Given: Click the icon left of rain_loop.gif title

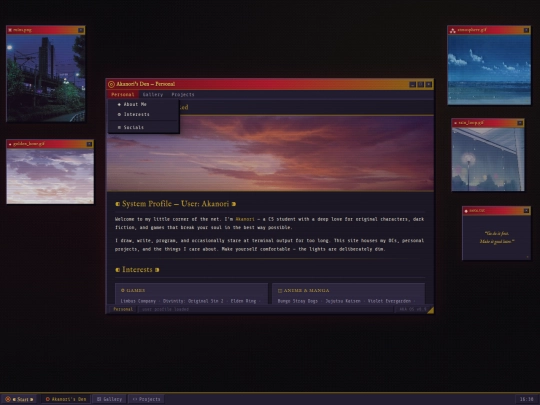Looking at the screenshot, I should pyautogui.click(x=455, y=123).
